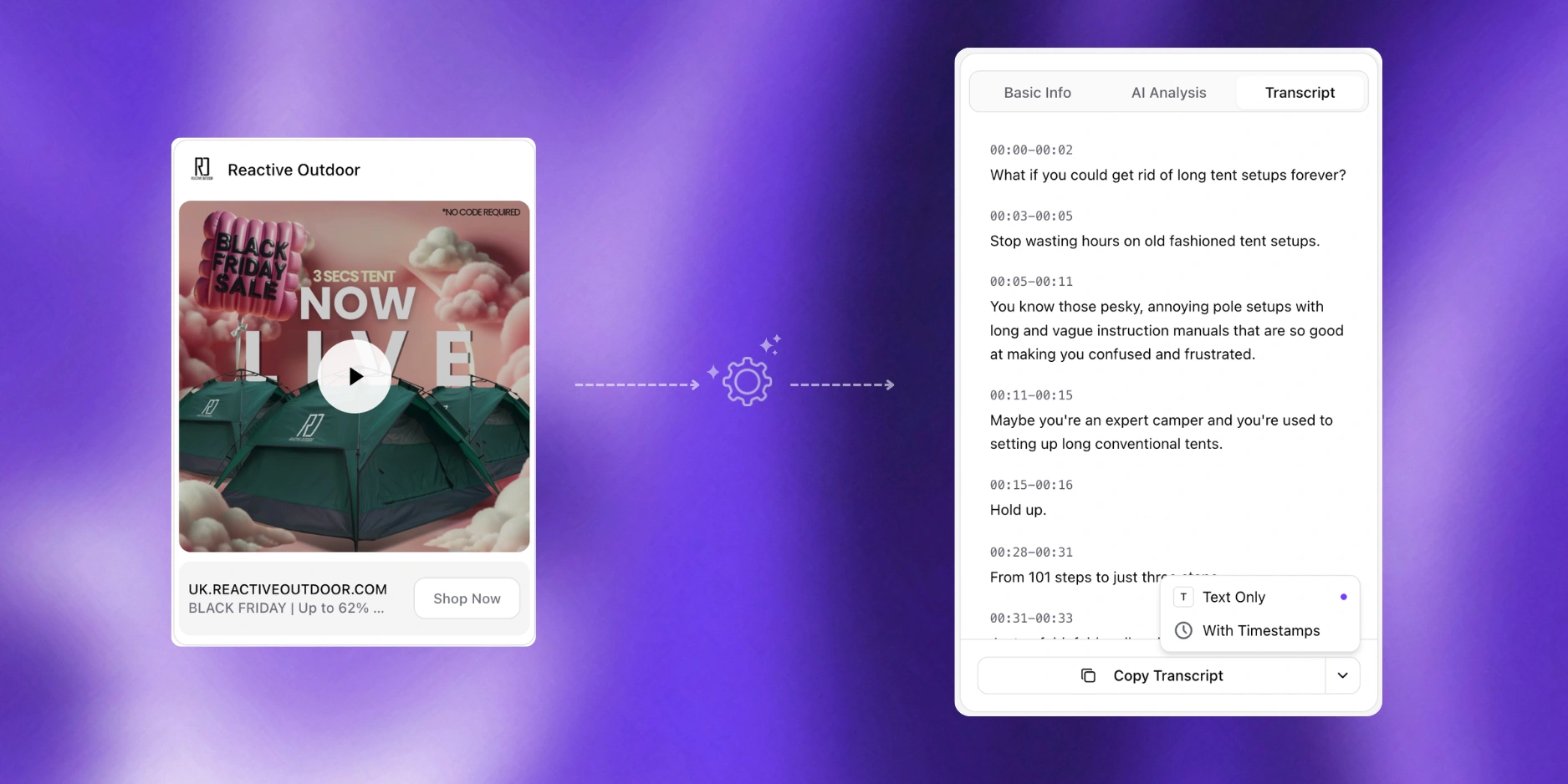The image size is (1568, 784).
Task: Open the AI Analysis tab
Action: [x=1168, y=93]
